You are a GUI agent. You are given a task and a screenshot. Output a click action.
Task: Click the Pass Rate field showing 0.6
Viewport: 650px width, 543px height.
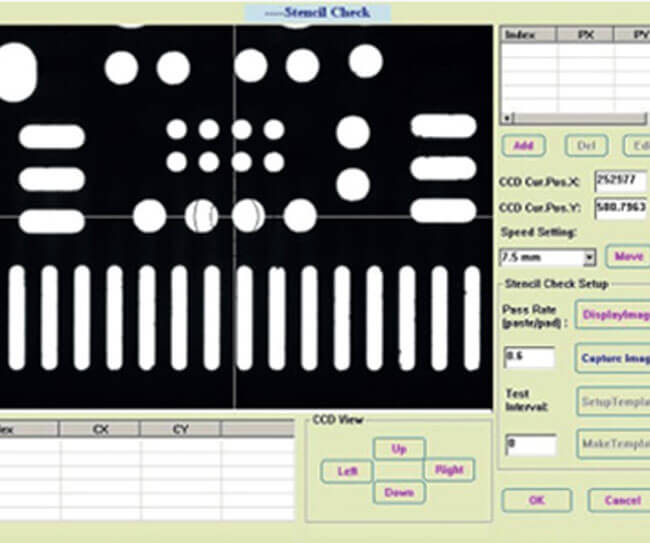pyautogui.click(x=529, y=357)
